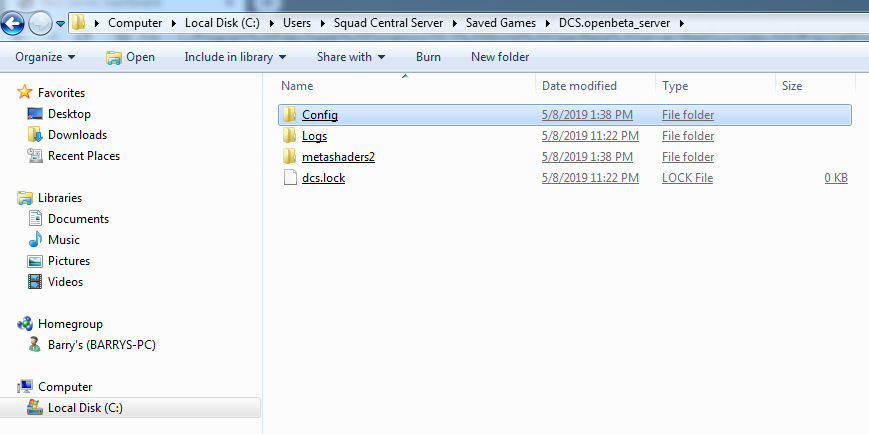Click the Forward navigation arrow button

click(40, 23)
